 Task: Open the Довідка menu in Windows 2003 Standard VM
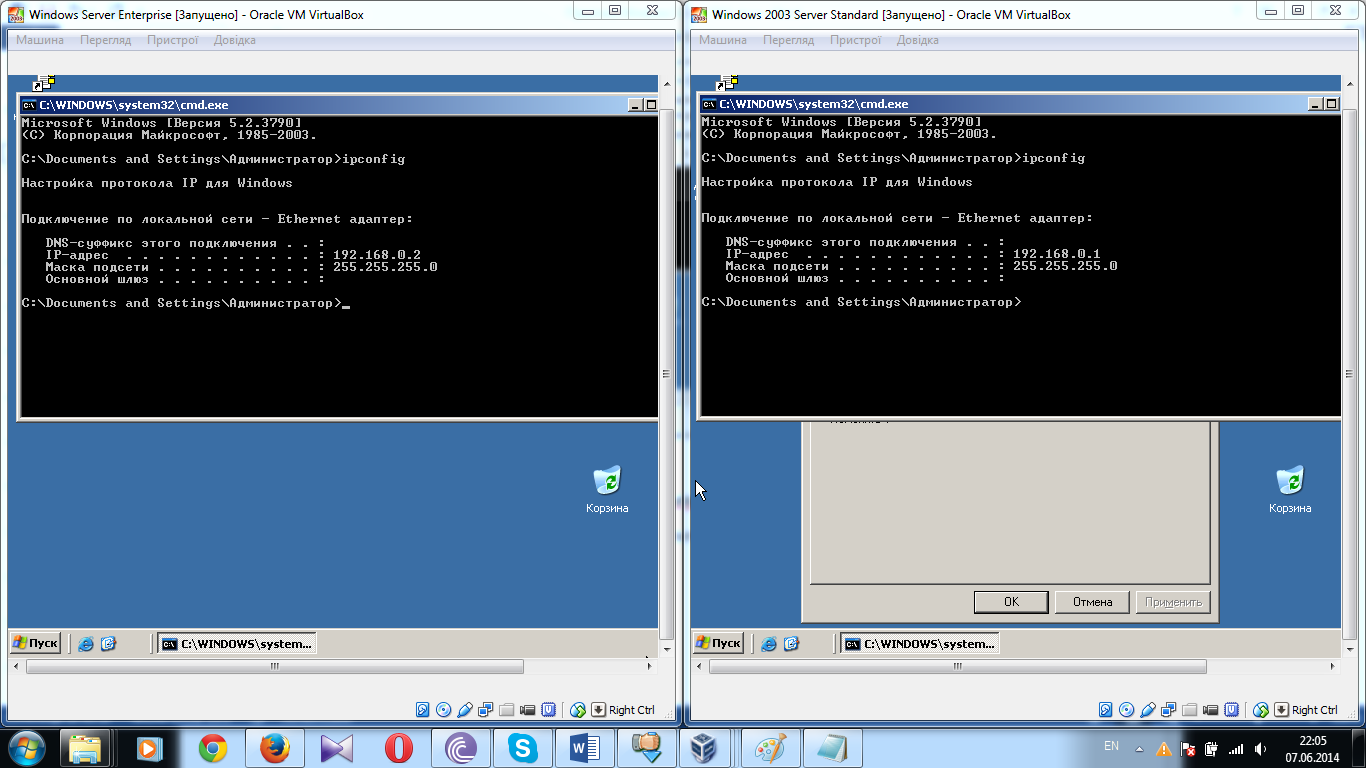coord(917,40)
